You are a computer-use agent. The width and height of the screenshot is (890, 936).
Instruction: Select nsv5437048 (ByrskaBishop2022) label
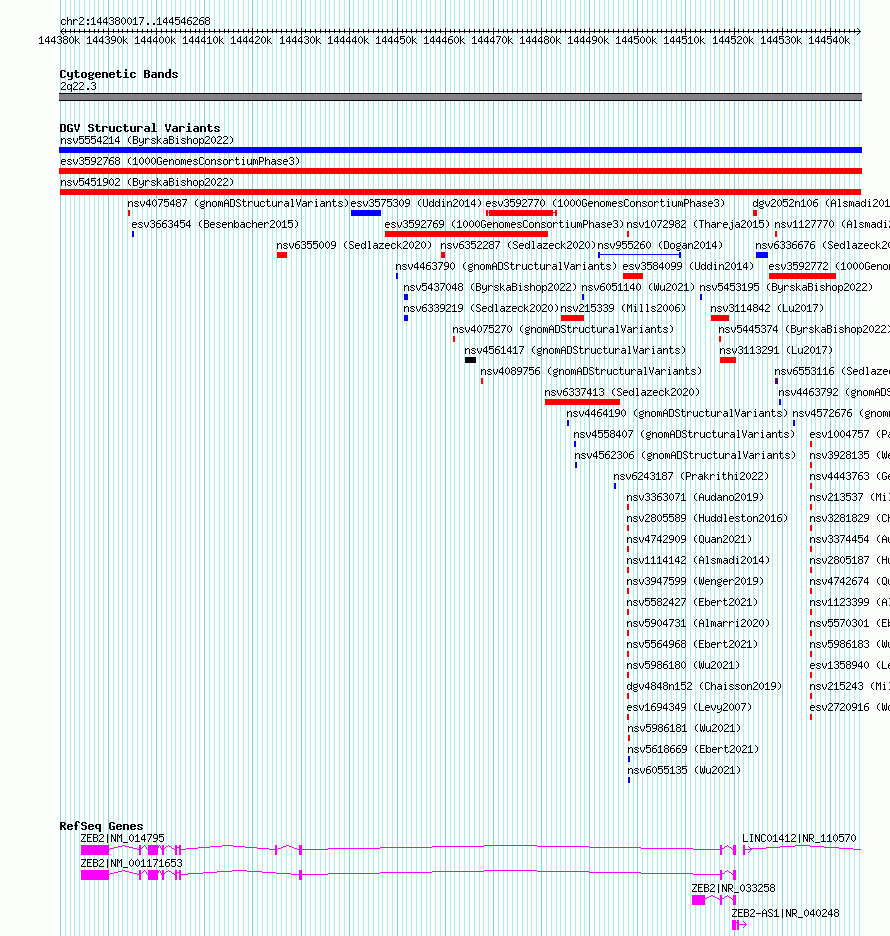click(x=490, y=287)
